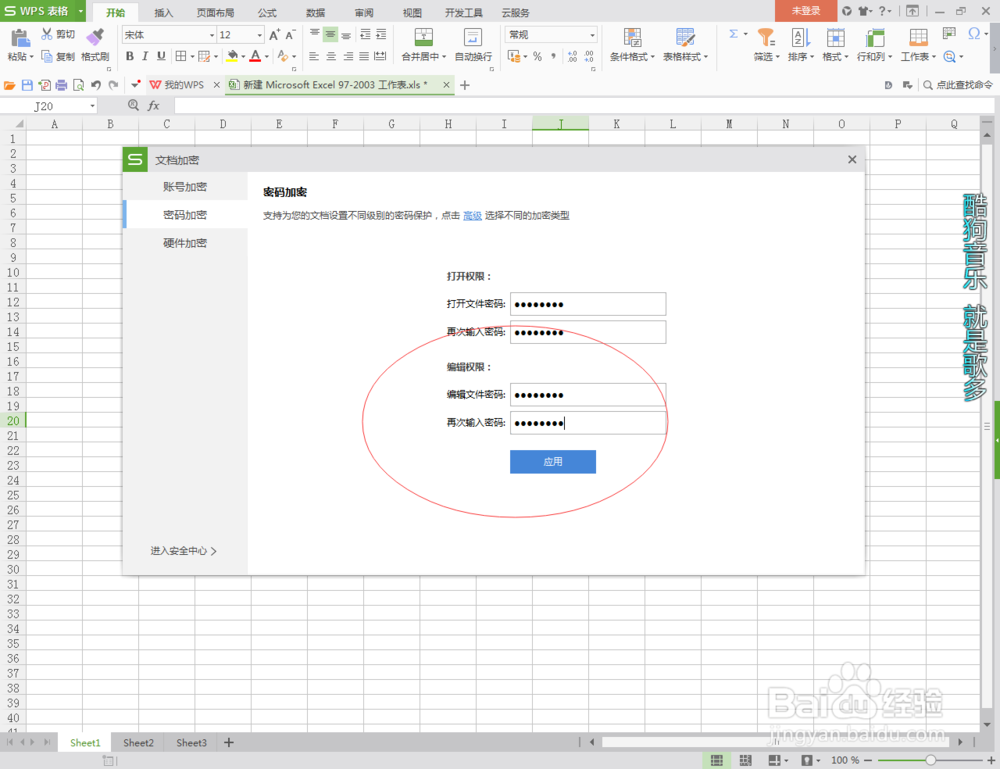Open the font size combo box
This screenshot has width=1000, height=769.
pyautogui.click(x=240, y=34)
